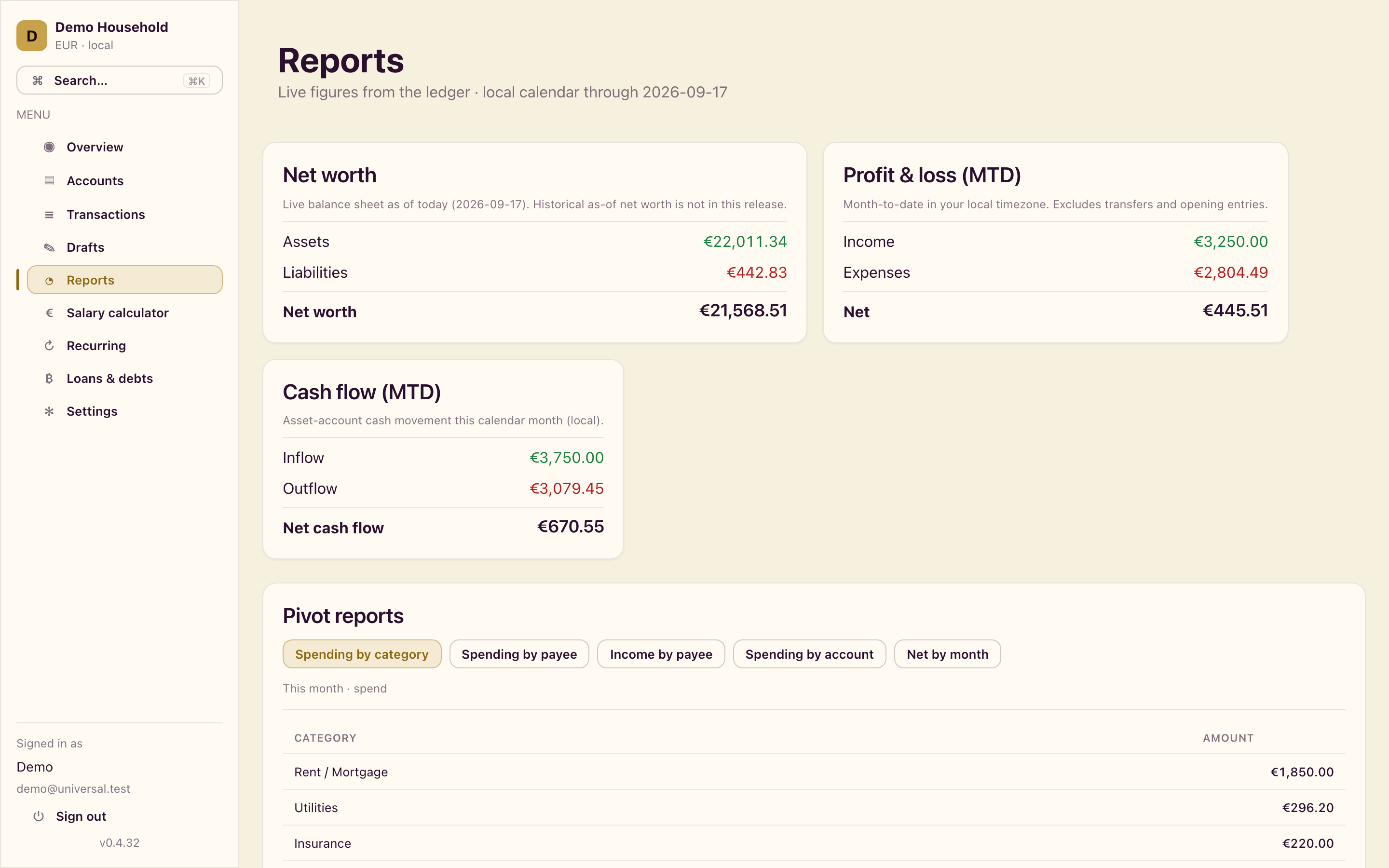The width and height of the screenshot is (1389, 868).
Task: Select the Insurance category row
Action: 813,843
